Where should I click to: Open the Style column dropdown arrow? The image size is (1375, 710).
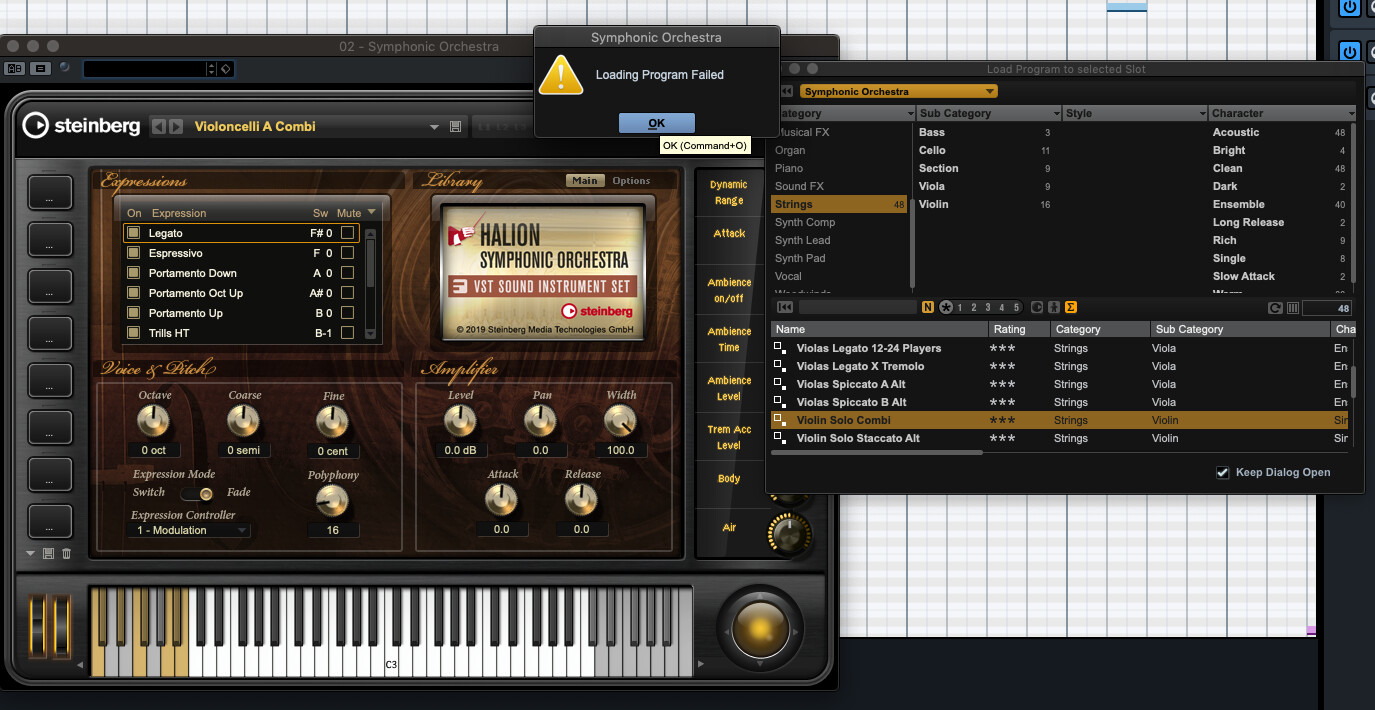click(1202, 114)
